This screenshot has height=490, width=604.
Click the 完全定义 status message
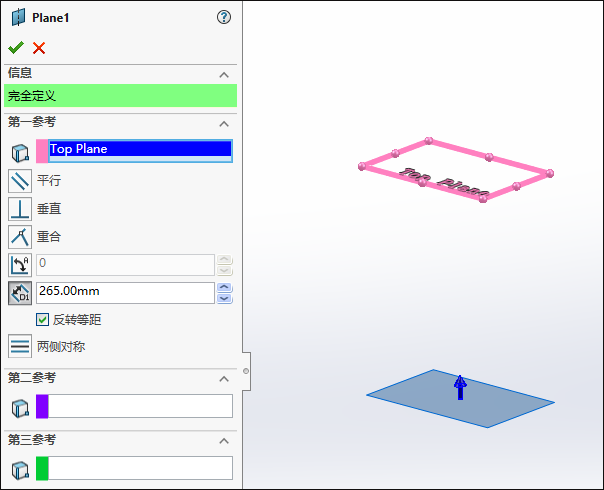(x=120, y=96)
